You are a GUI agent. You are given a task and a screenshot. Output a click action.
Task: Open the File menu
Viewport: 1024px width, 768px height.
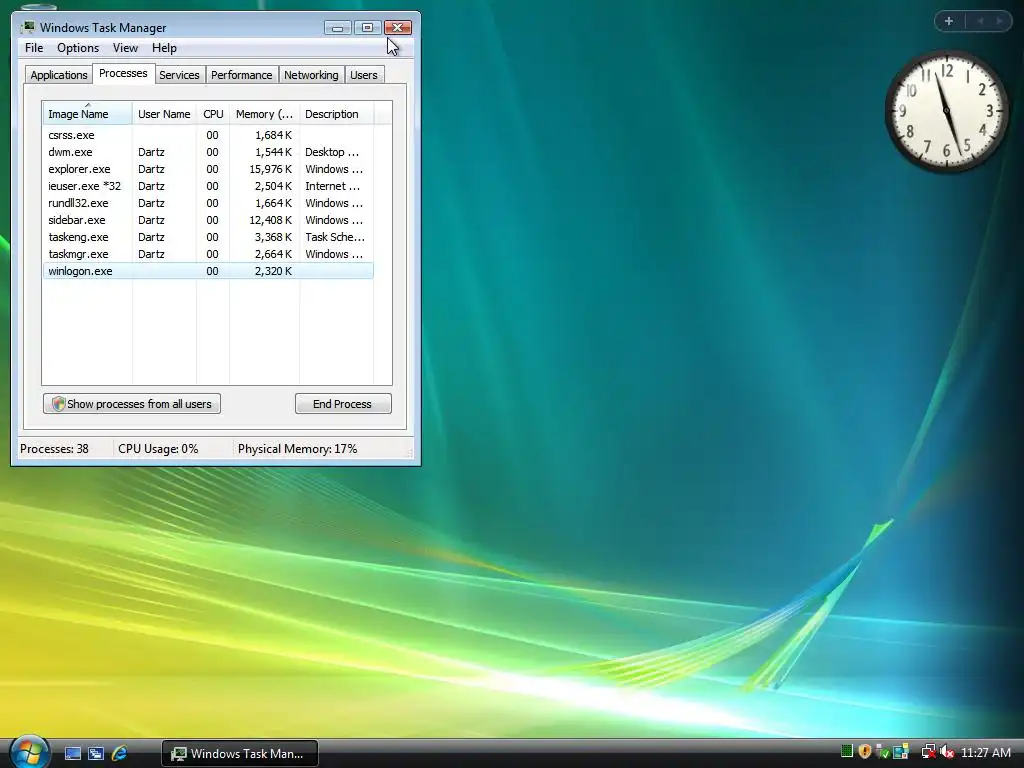34,48
